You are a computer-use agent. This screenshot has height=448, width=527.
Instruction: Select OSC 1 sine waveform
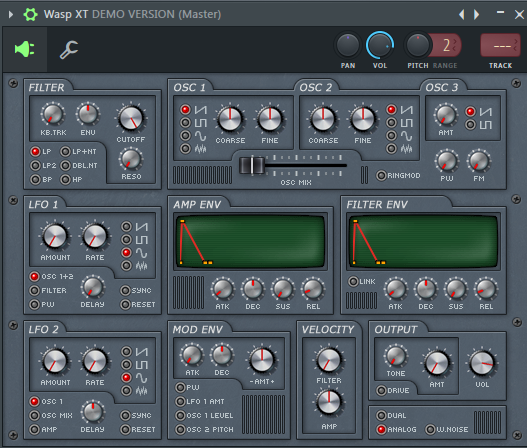click(x=185, y=135)
